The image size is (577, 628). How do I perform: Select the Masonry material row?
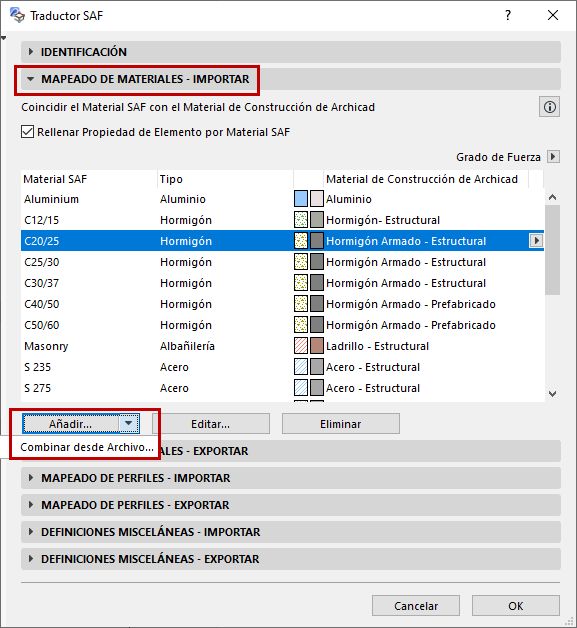tap(282, 346)
